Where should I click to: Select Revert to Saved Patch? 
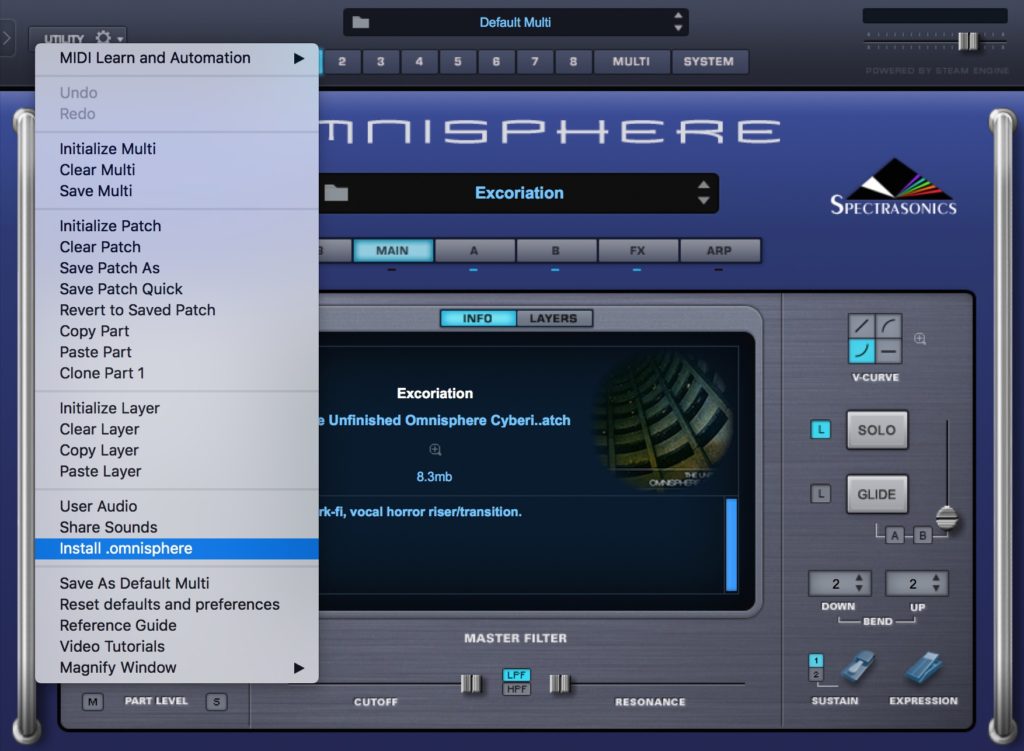(x=176, y=310)
